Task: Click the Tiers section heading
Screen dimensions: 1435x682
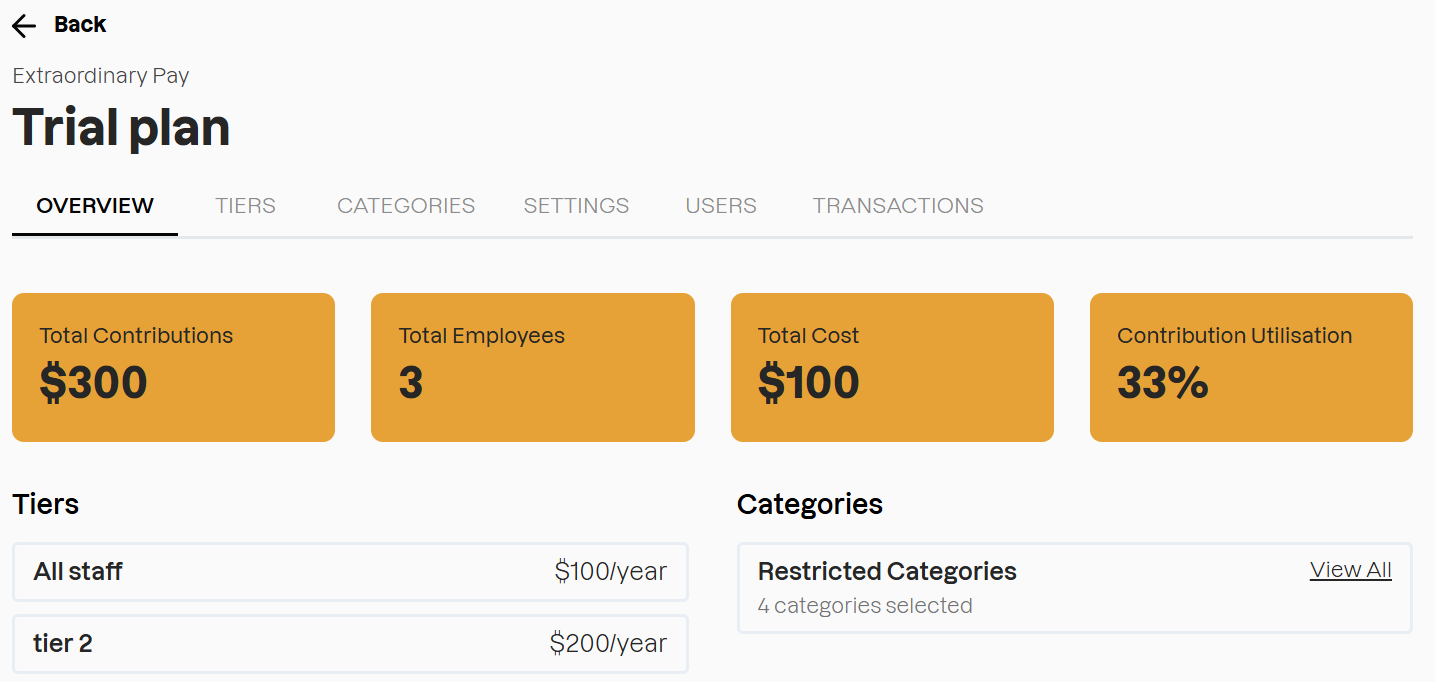Action: (46, 504)
